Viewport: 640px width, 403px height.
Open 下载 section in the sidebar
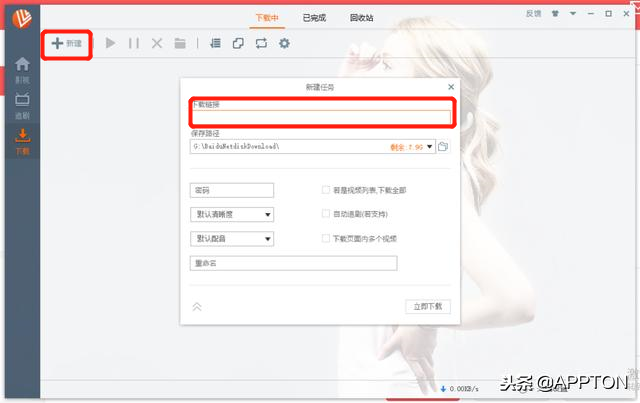click(22, 142)
